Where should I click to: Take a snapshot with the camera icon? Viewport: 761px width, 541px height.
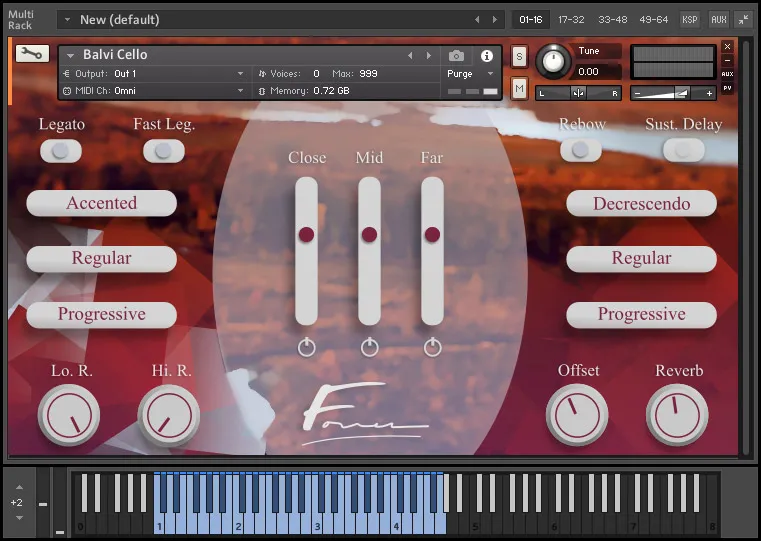tap(456, 56)
